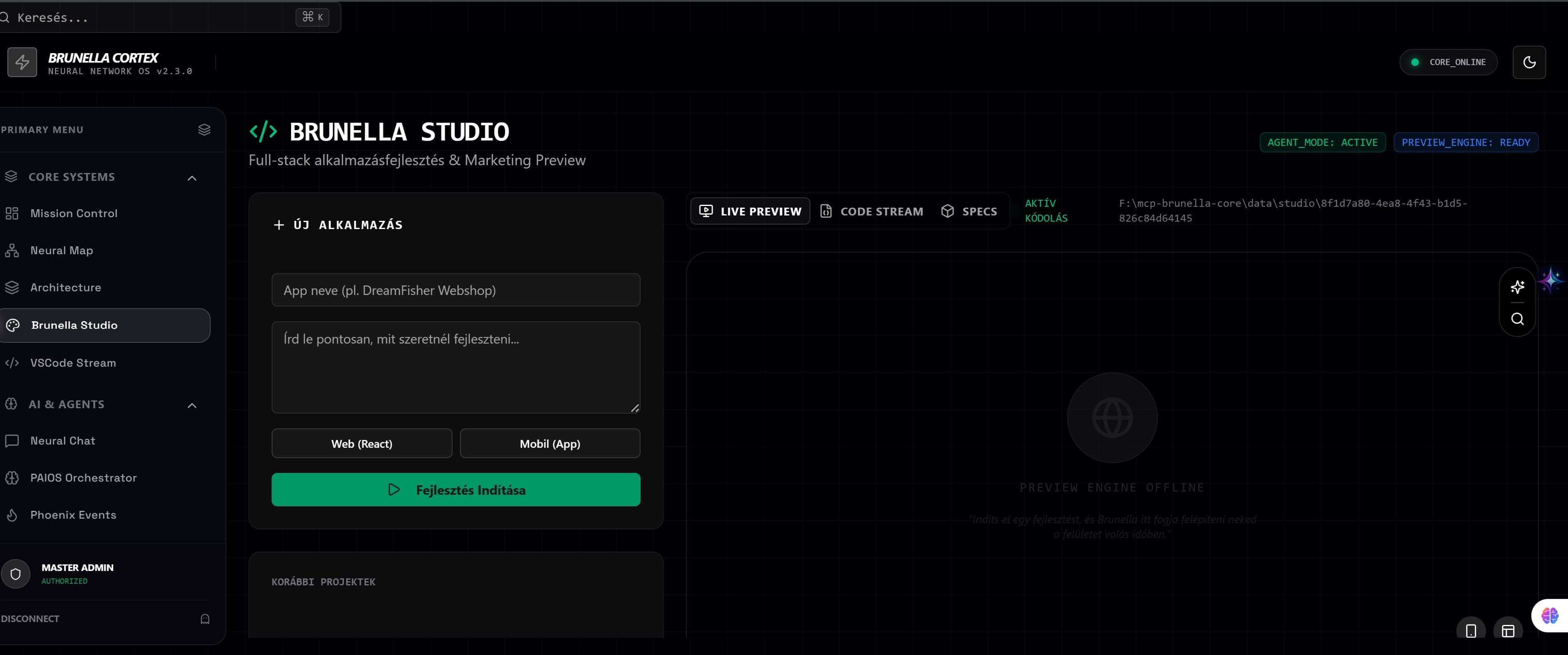Select Web (React) platform option
Image resolution: width=1568 pixels, height=655 pixels.
click(361, 443)
